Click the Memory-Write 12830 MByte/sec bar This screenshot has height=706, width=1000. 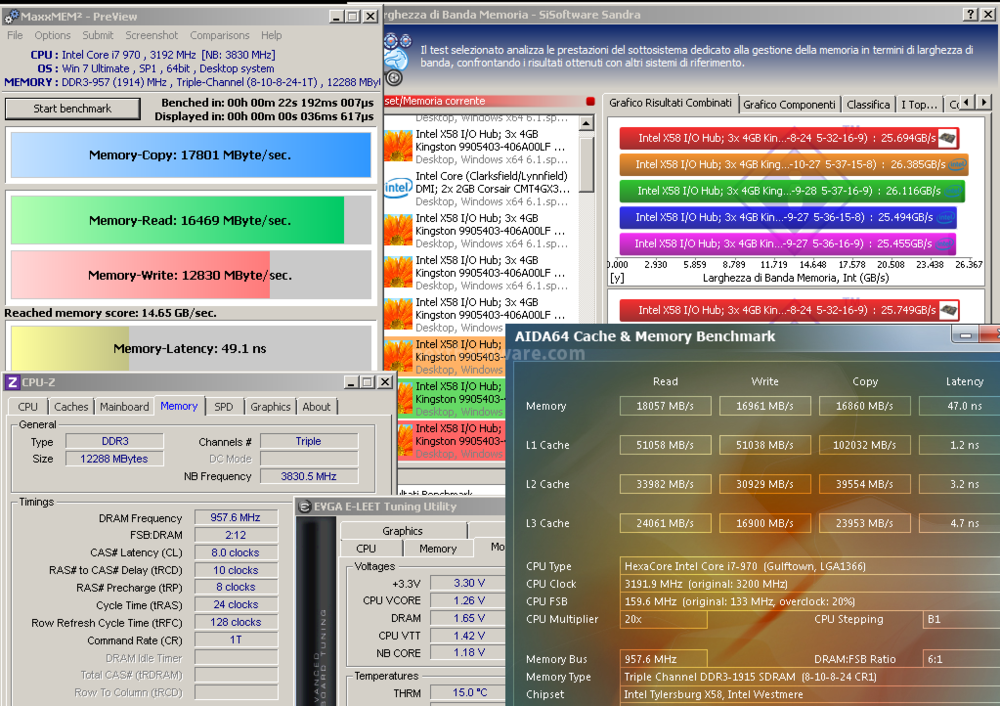[x=191, y=275]
